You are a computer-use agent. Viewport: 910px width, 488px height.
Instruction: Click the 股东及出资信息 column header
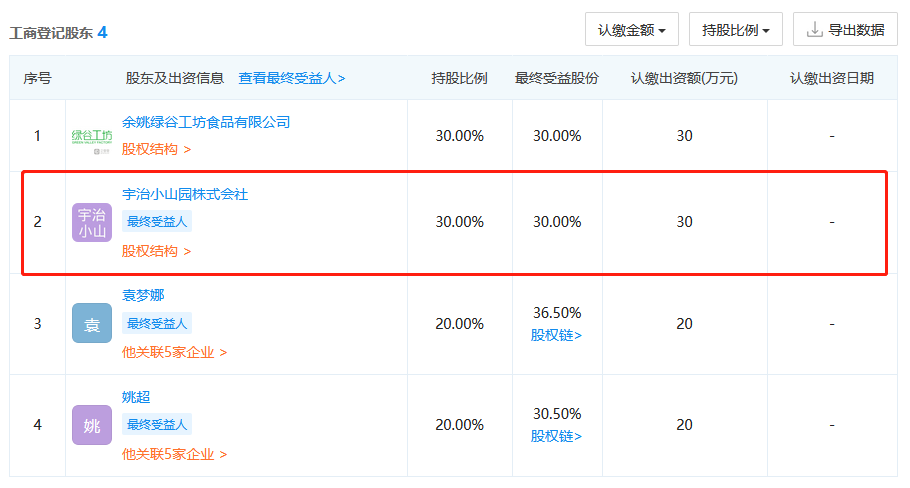pyautogui.click(x=175, y=78)
